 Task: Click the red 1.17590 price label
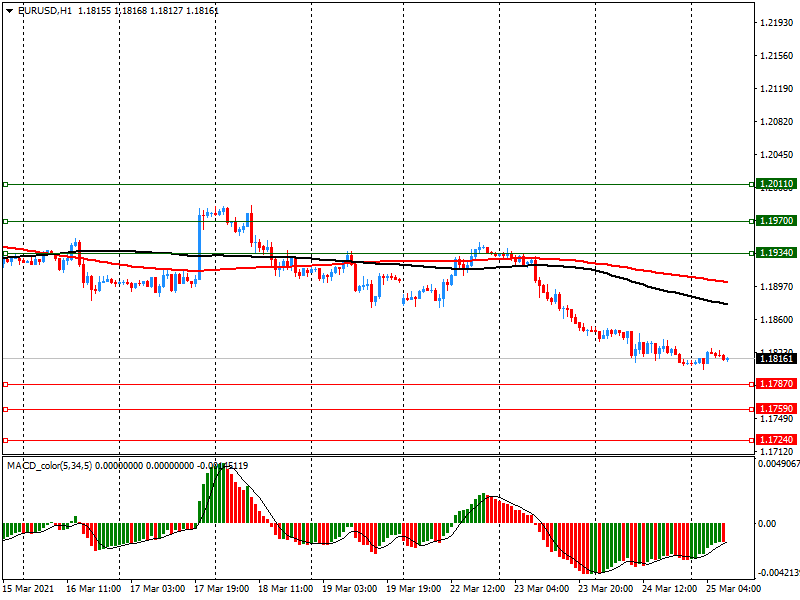pos(776,409)
